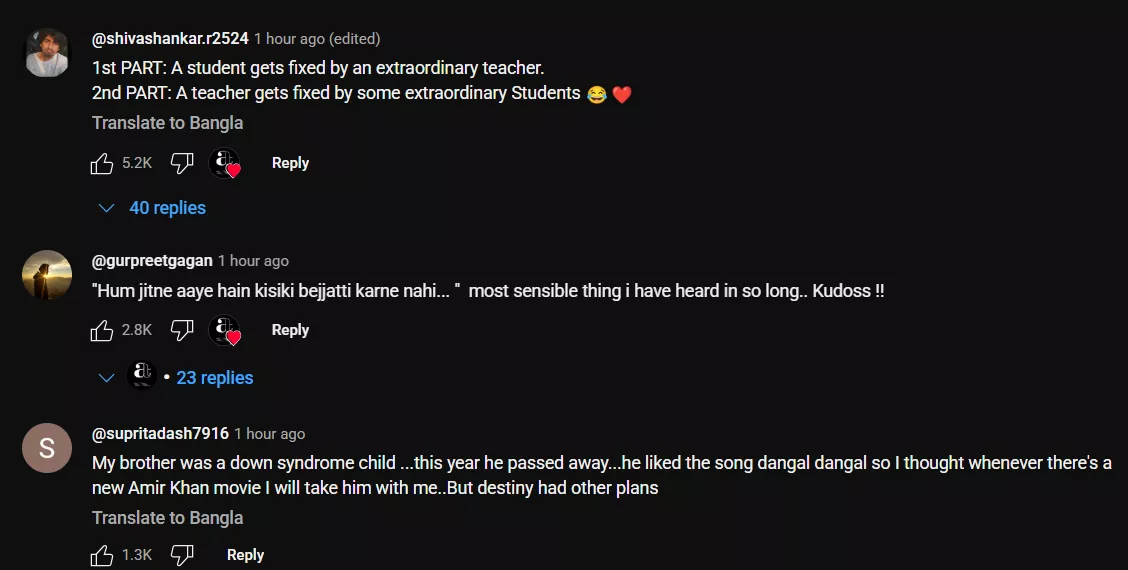Reply to @shivashankar.r2524's comment
This screenshot has width=1128, height=570.
290,163
